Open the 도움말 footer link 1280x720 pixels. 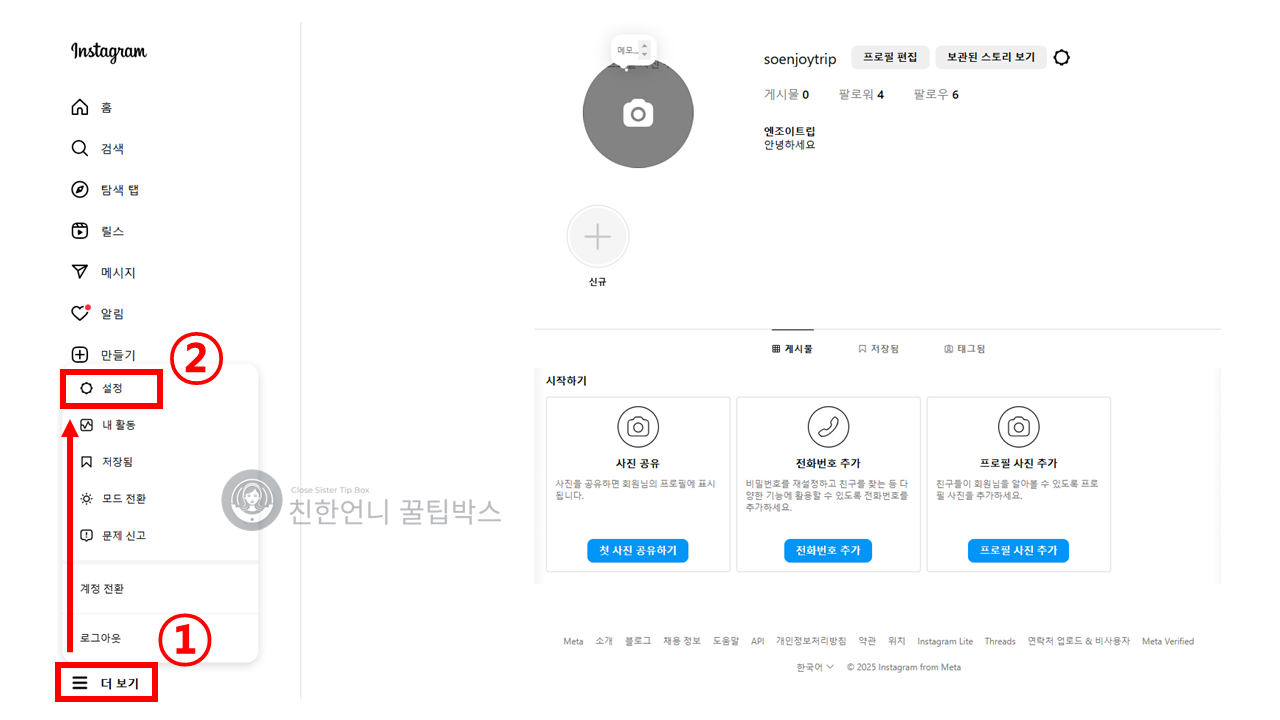[726, 641]
